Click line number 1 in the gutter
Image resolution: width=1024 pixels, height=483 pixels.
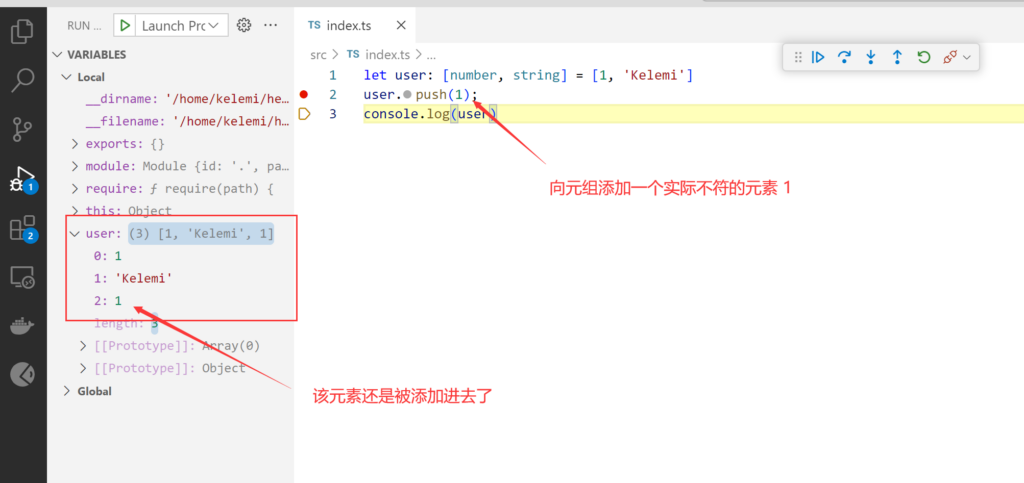coord(333,75)
